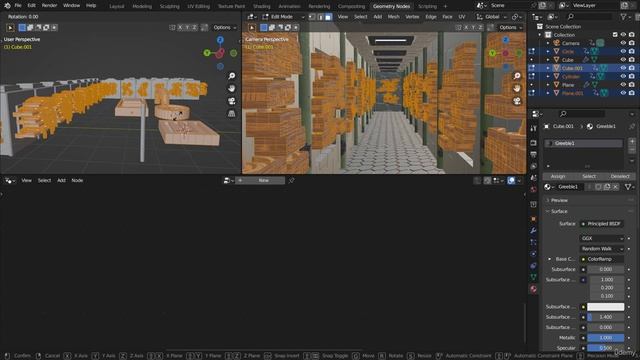Open the Material properties tab
The height and width of the screenshot is (360, 640).
pyautogui.click(x=533, y=289)
